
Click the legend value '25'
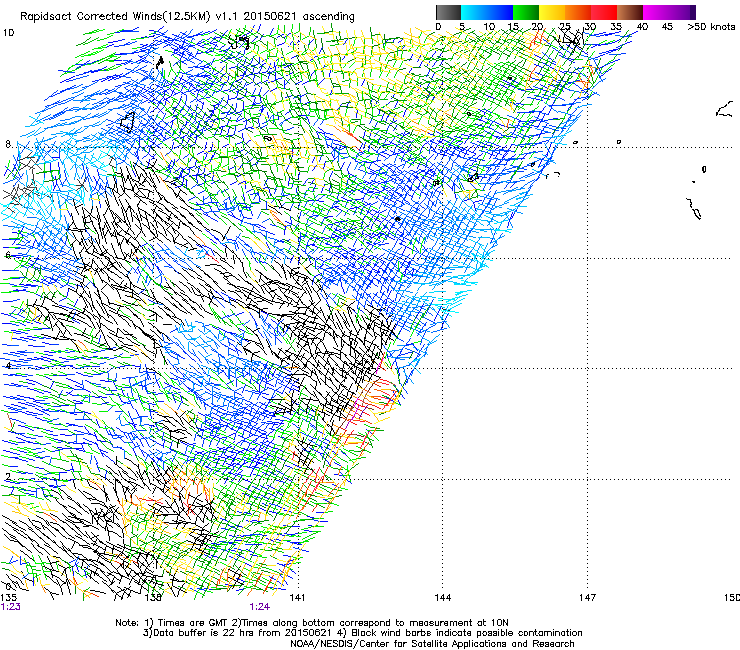(565, 27)
